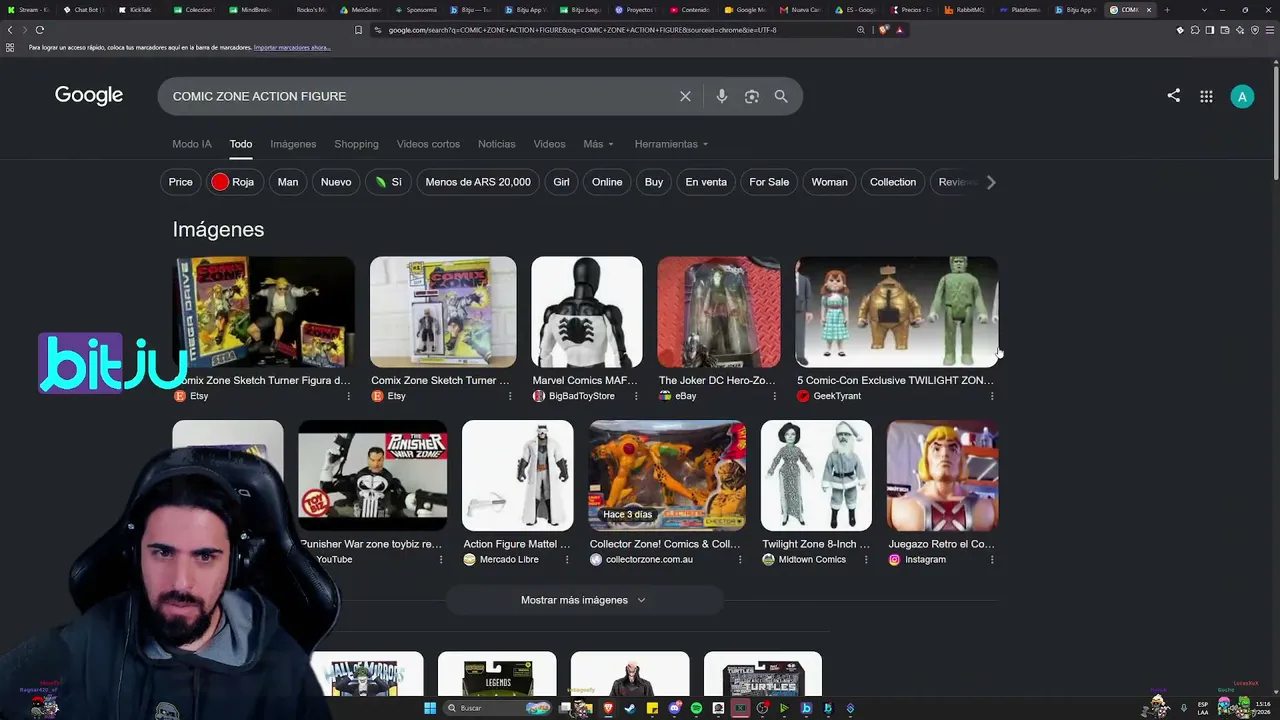
Task: Apply the For Sale filter chip
Action: click(769, 182)
